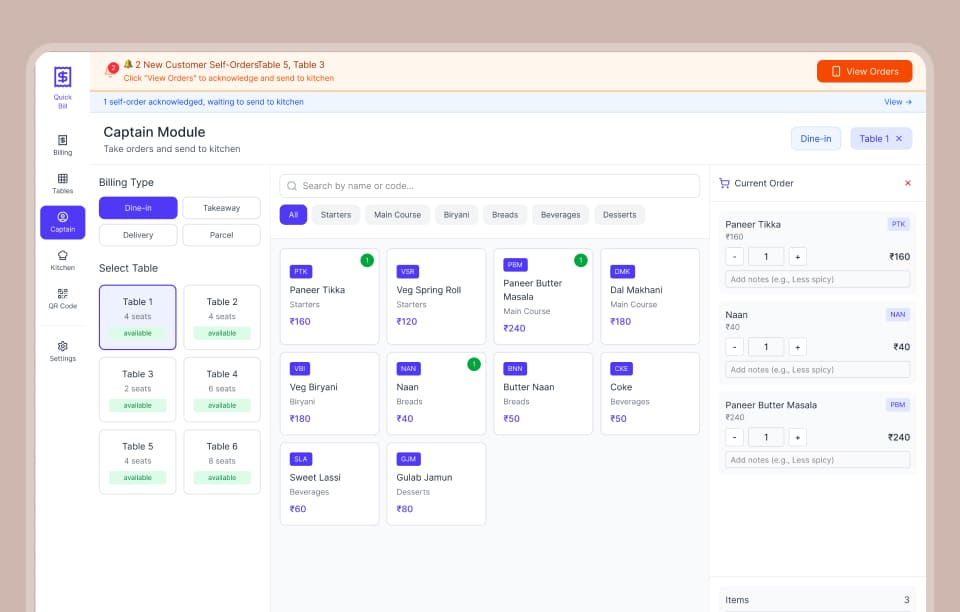960x612 pixels.
Task: Click the View Orders button
Action: pyautogui.click(x=864, y=72)
